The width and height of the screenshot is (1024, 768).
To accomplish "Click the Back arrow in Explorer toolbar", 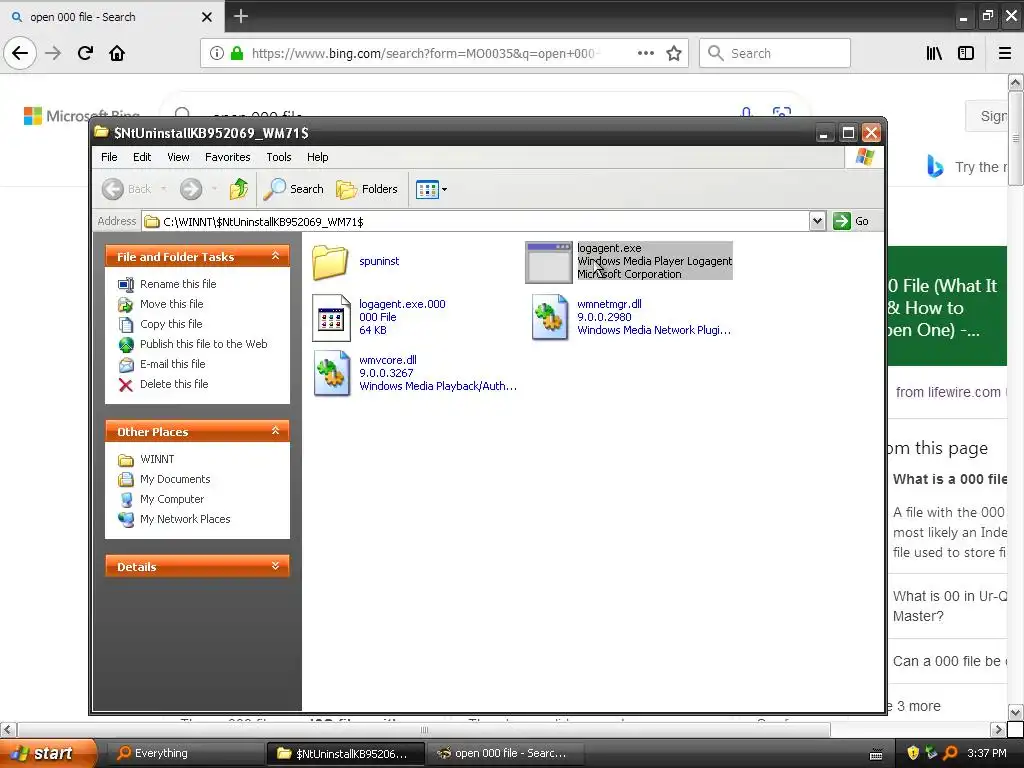I will 113,189.
